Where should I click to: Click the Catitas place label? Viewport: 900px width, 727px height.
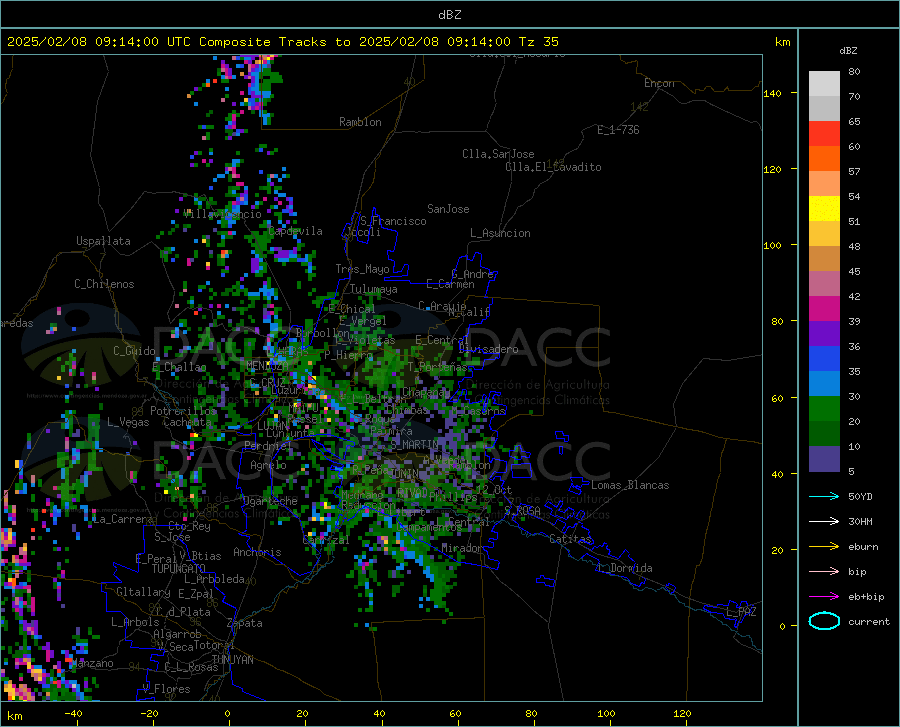570,539
